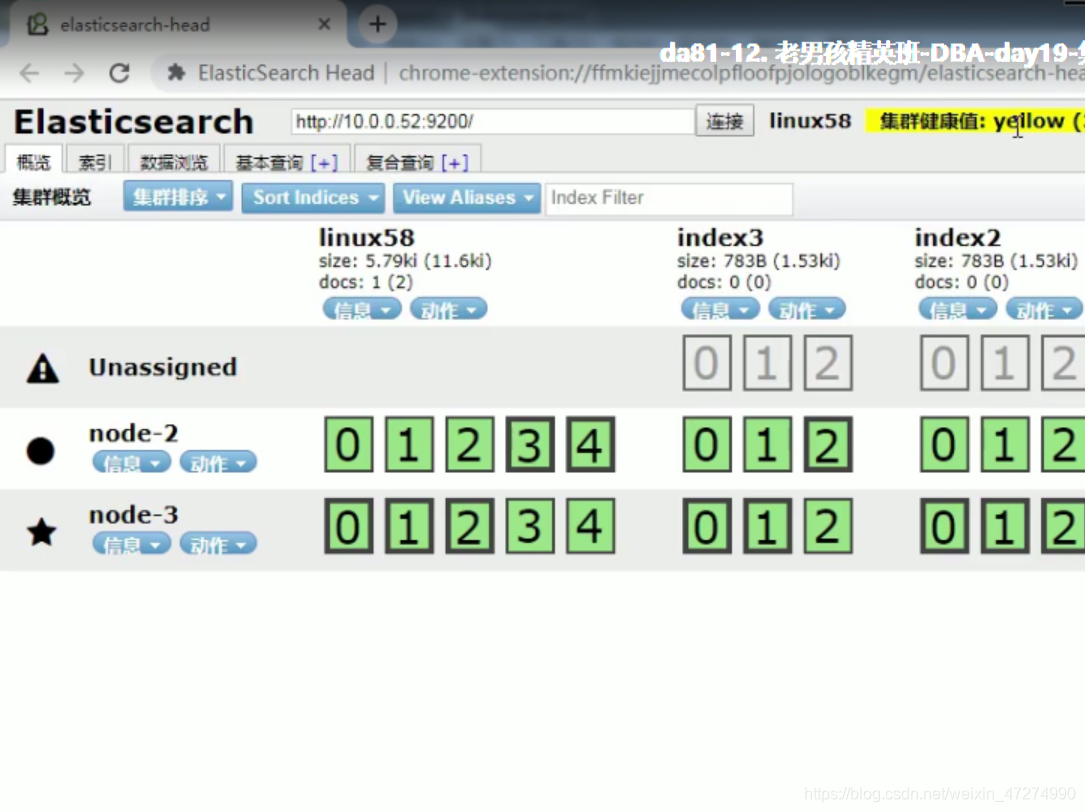Switch to the 基本查询 tab
1085x812 pixels.
(286, 161)
